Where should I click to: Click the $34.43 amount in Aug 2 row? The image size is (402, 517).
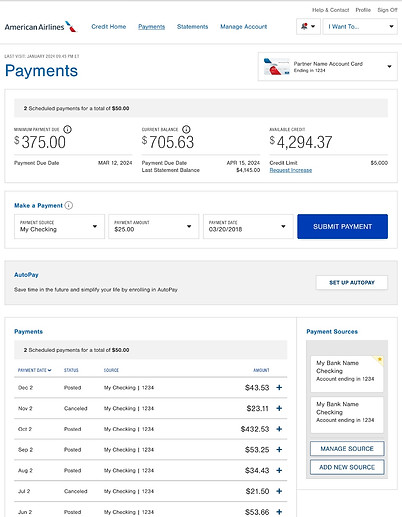pos(257,470)
